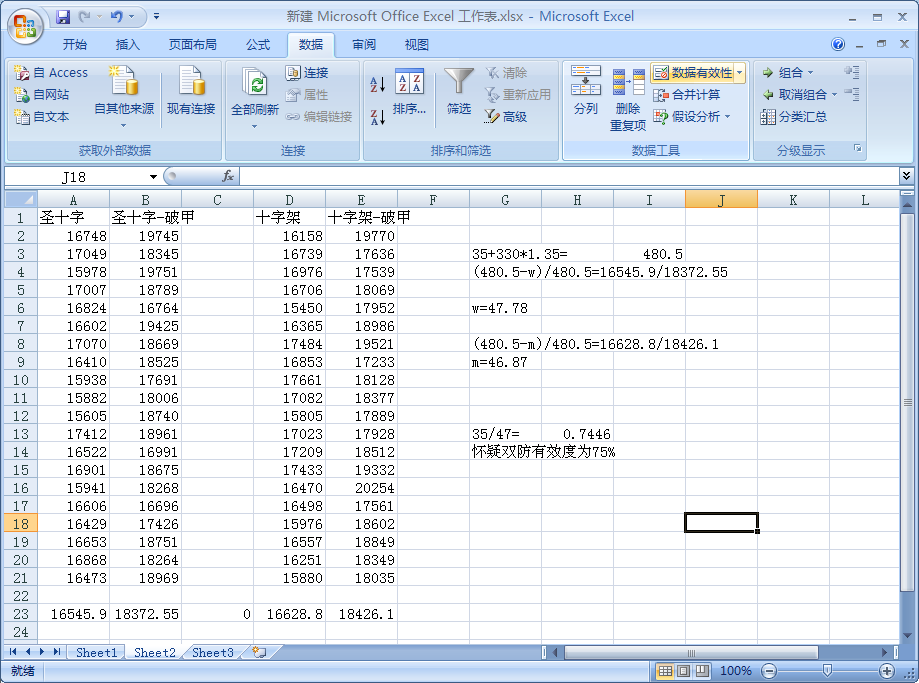Insert a new worksheet tab
Image resolution: width=919 pixels, height=683 pixels.
click(258, 652)
